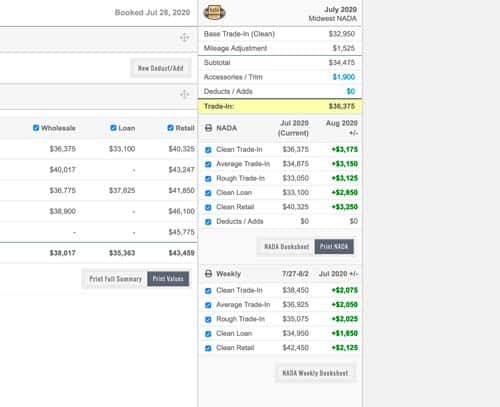
Task: Click the loan value $37,625
Action: (122, 190)
